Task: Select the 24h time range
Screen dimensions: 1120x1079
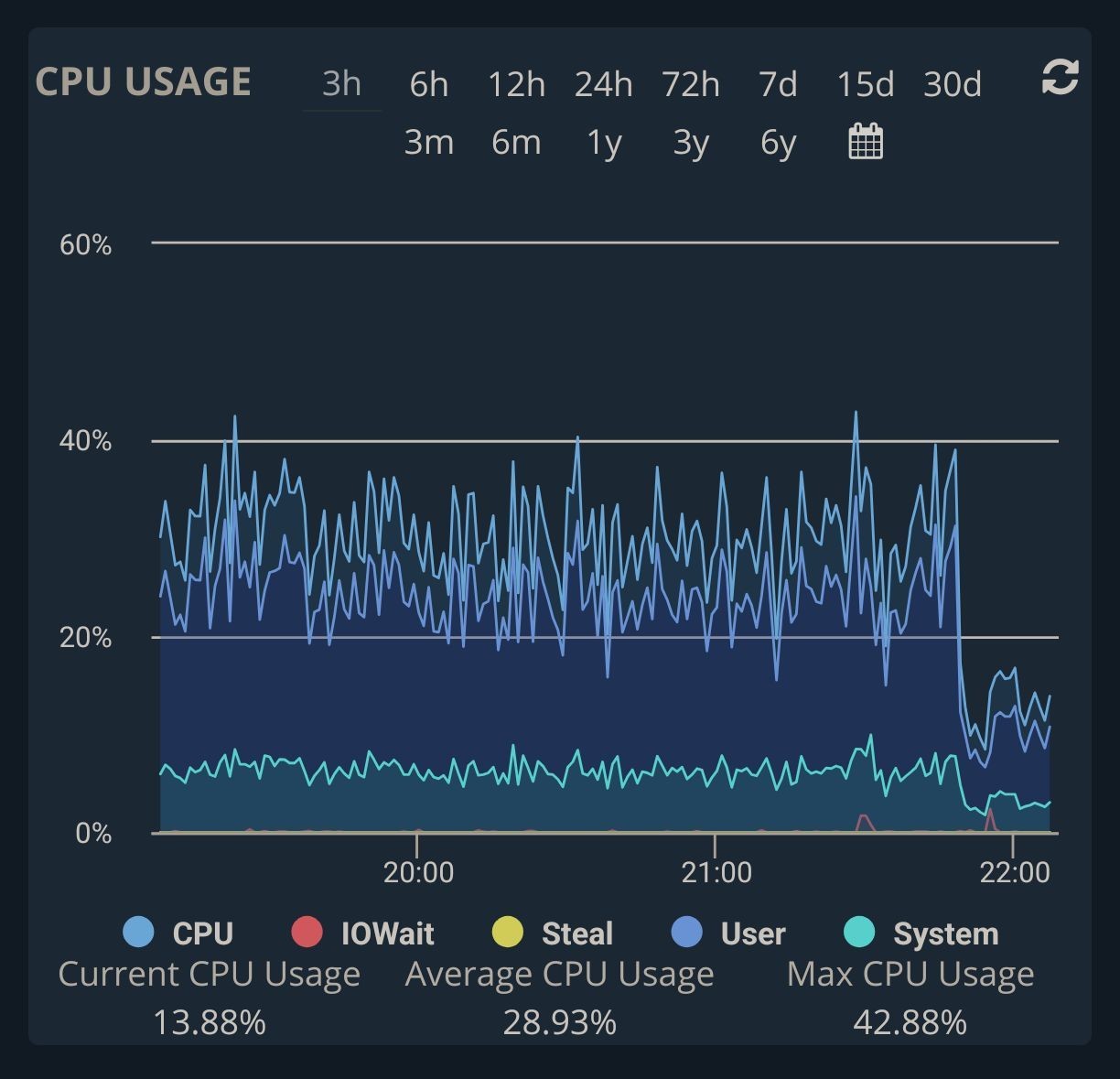Action: click(x=603, y=84)
